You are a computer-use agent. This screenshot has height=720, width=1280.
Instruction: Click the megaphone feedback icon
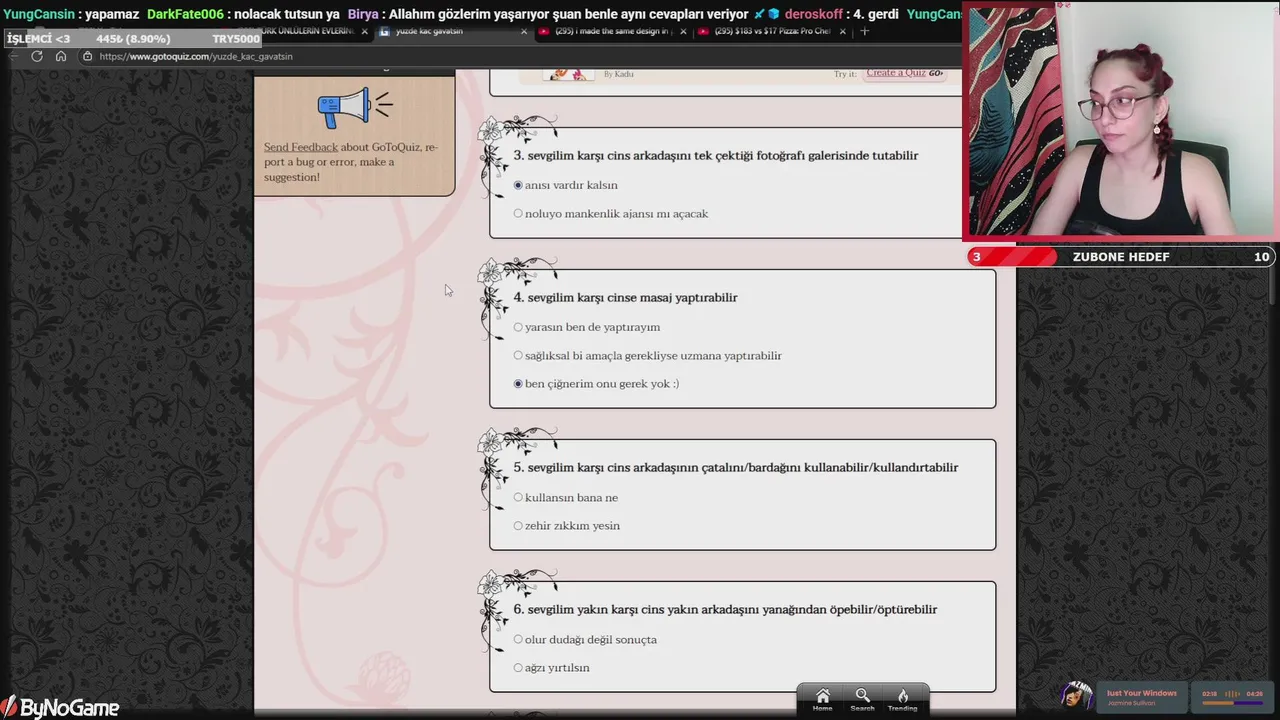pos(354,107)
